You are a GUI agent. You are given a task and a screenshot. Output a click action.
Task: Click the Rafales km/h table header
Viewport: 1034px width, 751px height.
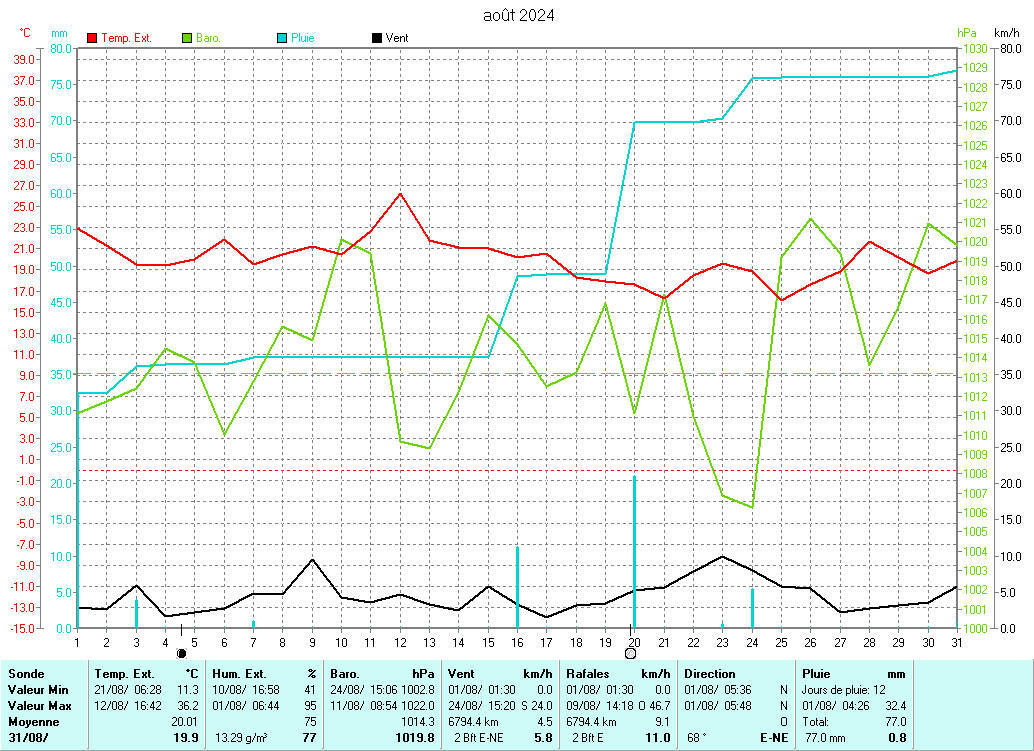[x=588, y=674]
